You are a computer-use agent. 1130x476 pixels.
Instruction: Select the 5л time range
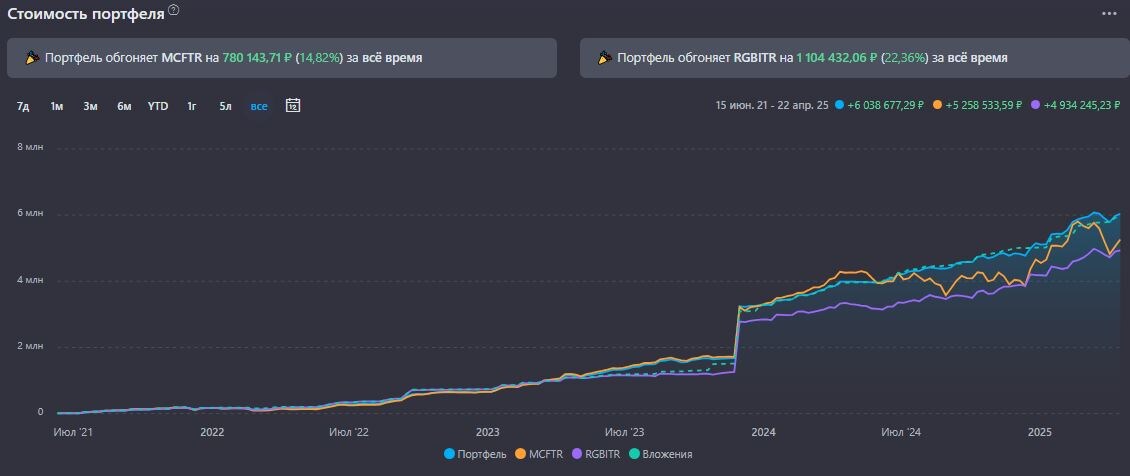(x=226, y=107)
